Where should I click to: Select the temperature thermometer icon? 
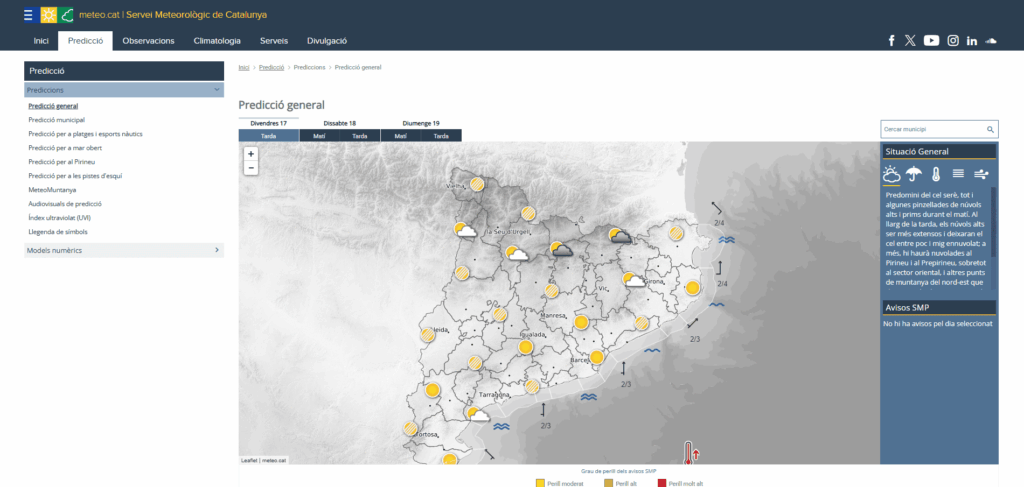(936, 174)
